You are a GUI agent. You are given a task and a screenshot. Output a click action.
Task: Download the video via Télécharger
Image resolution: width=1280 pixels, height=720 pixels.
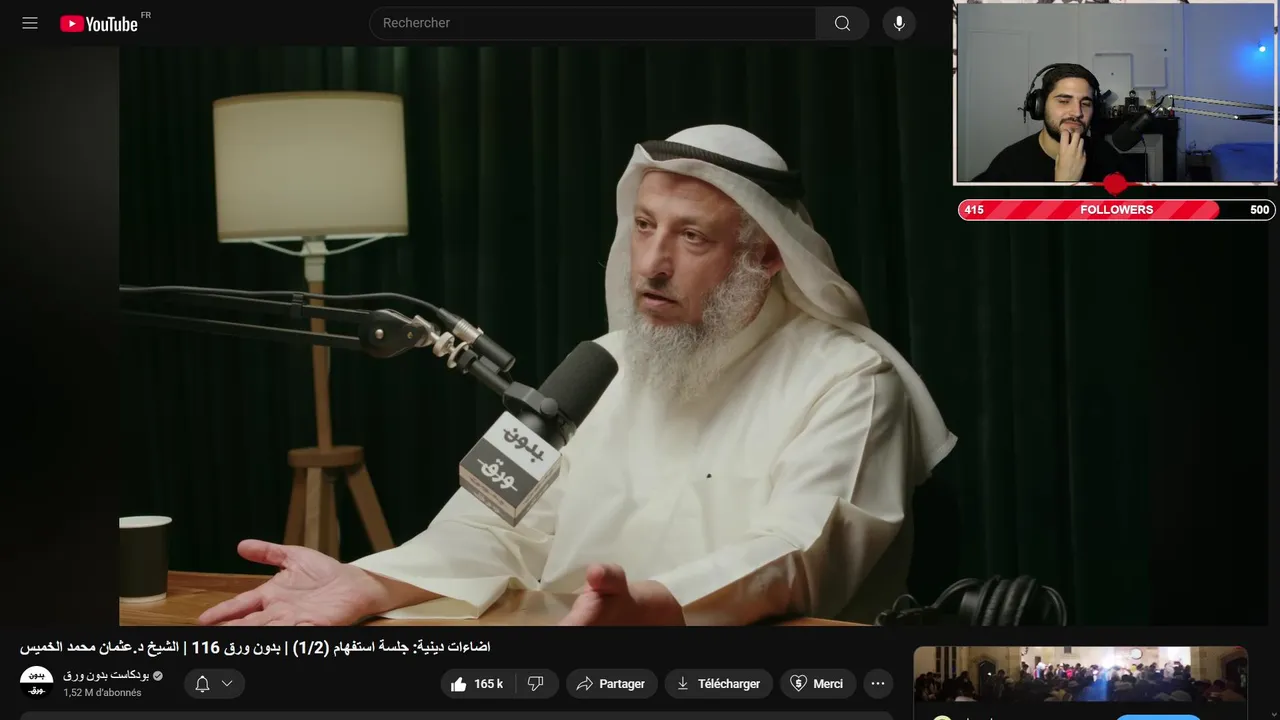718,684
